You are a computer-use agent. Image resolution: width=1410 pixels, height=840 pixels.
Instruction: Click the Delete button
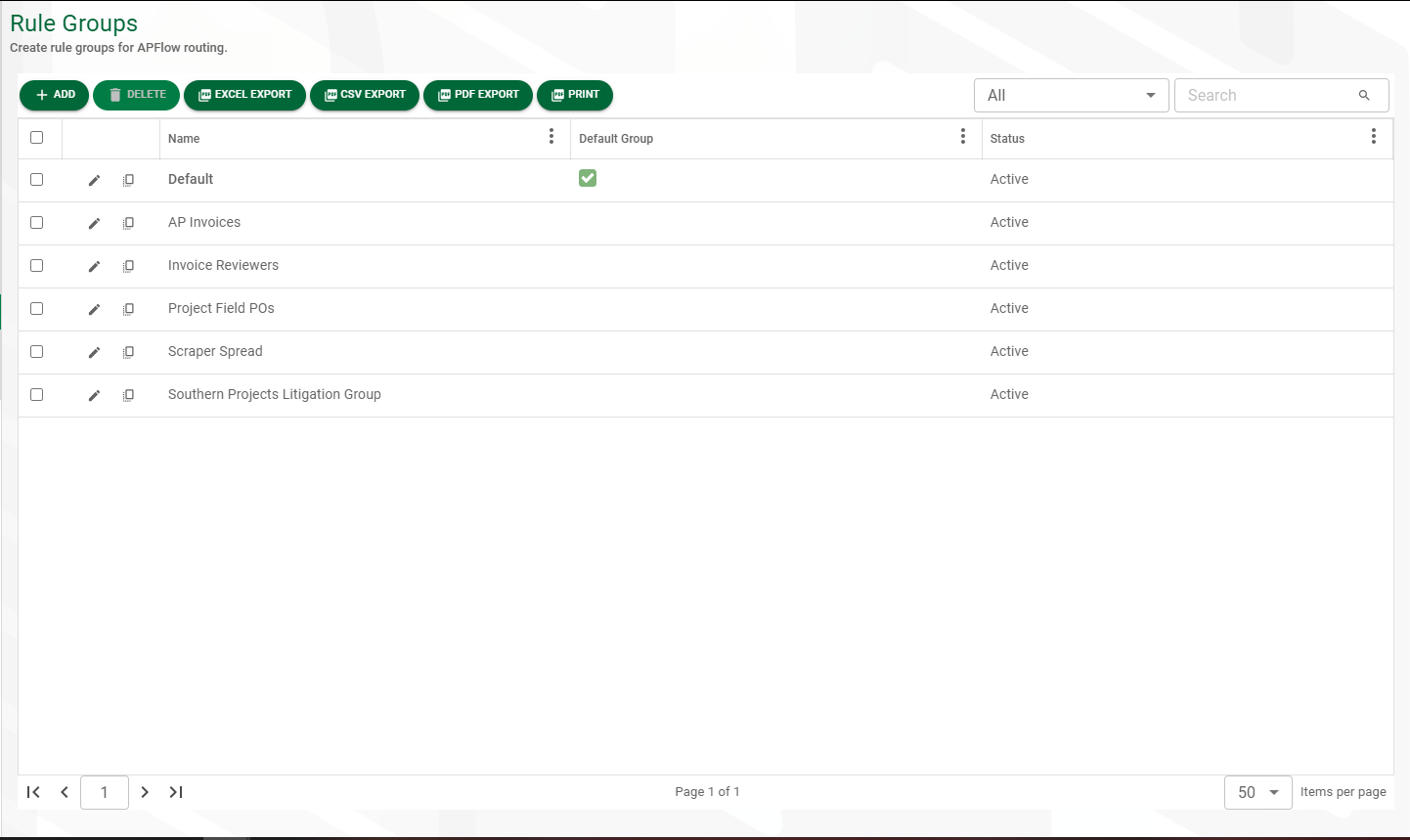[x=136, y=95]
